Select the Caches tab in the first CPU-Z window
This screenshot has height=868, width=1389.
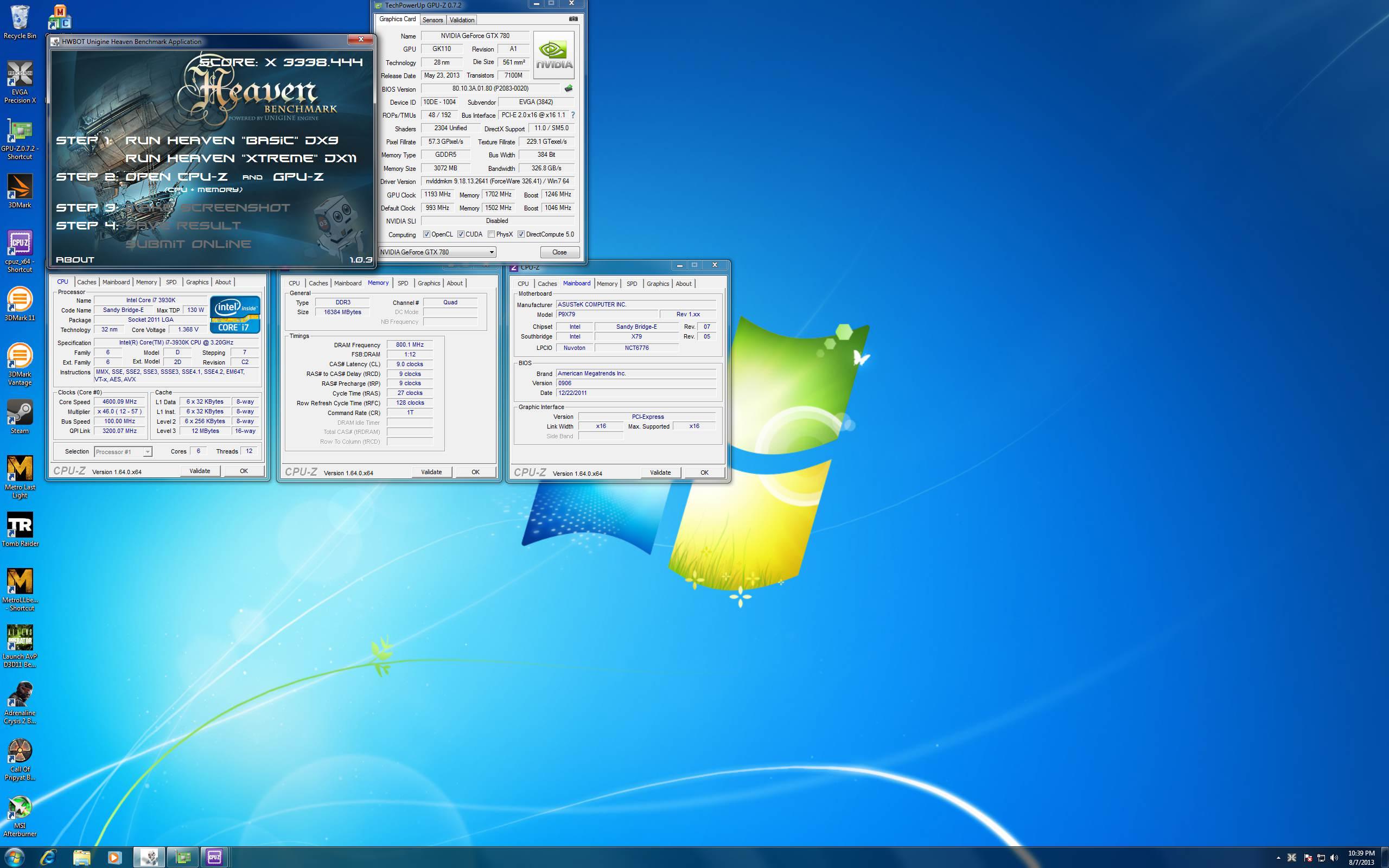click(x=87, y=282)
